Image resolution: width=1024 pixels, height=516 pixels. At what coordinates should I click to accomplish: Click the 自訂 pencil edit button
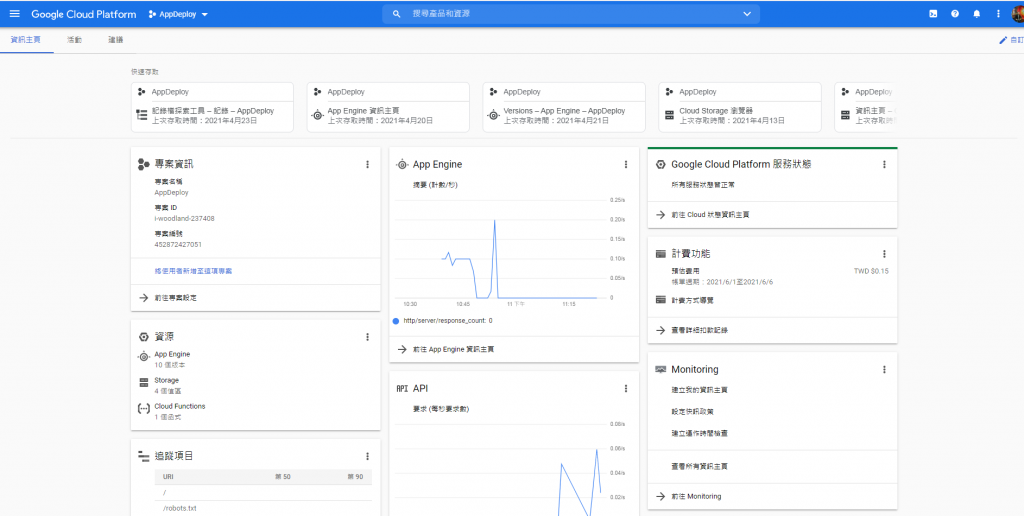pyautogui.click(x=1011, y=40)
